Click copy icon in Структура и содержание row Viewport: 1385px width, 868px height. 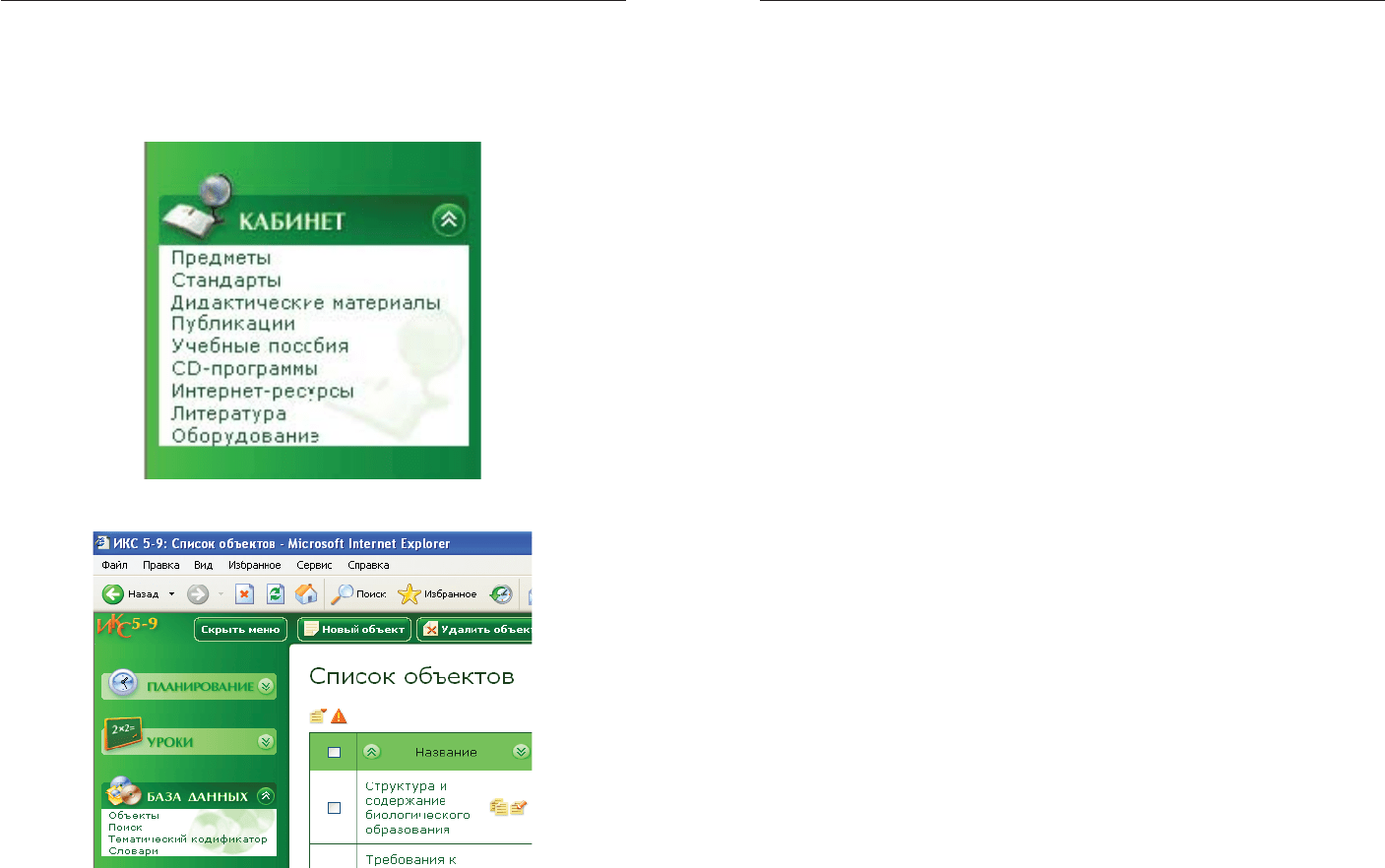click(499, 807)
